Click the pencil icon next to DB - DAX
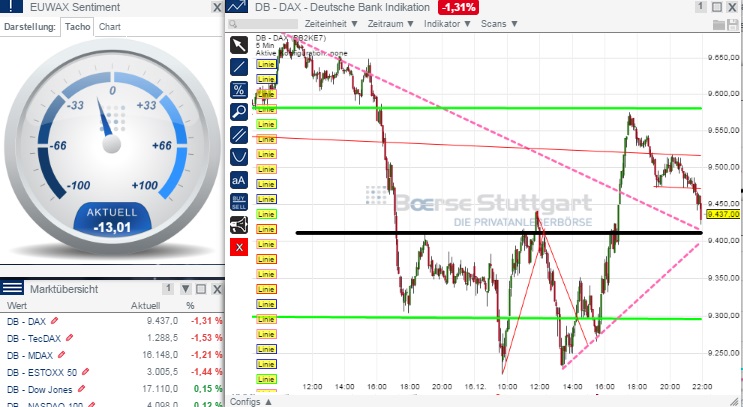The height and width of the screenshot is (407, 743). coord(54,321)
